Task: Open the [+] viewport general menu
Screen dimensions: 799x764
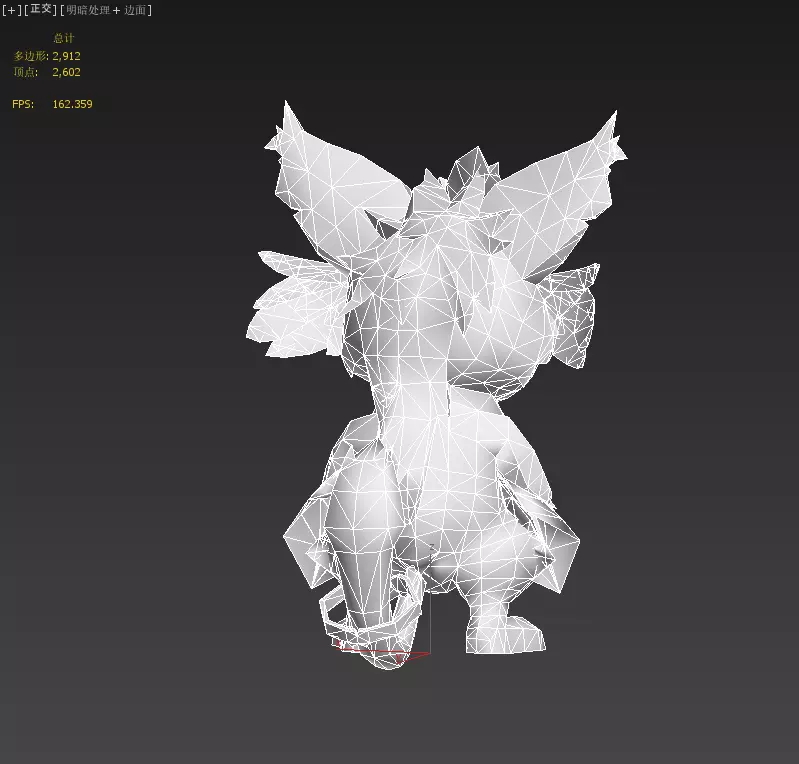Action: 11,10
